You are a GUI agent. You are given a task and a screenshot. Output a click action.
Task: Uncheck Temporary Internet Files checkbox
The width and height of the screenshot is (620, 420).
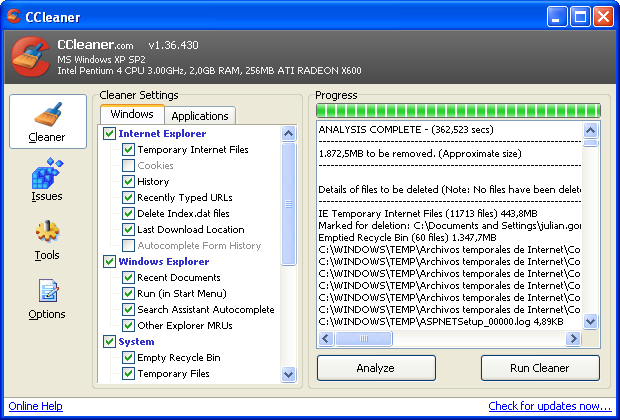(x=128, y=150)
